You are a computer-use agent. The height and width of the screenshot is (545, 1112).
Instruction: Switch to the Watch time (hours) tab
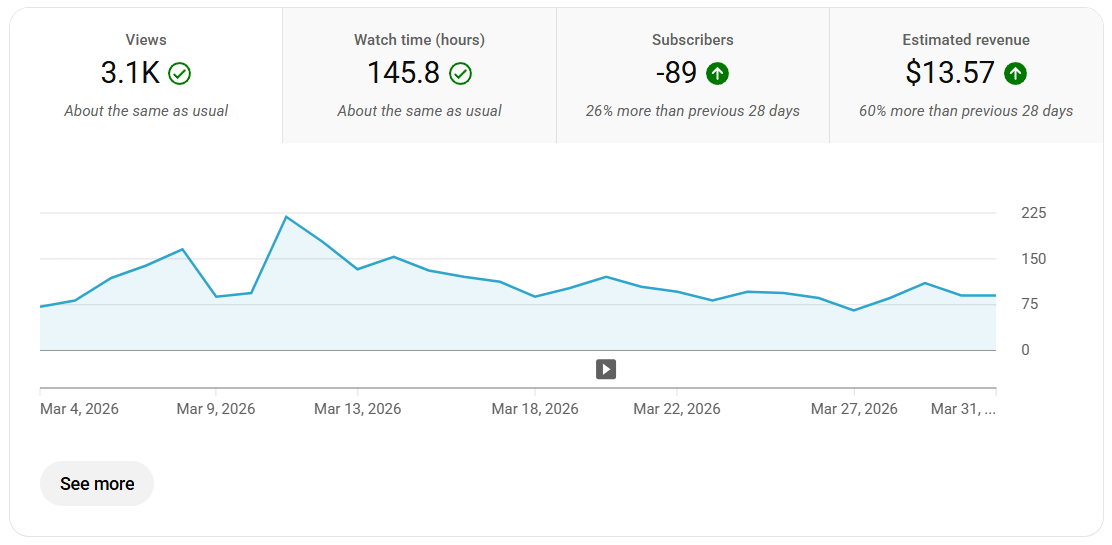(419, 75)
